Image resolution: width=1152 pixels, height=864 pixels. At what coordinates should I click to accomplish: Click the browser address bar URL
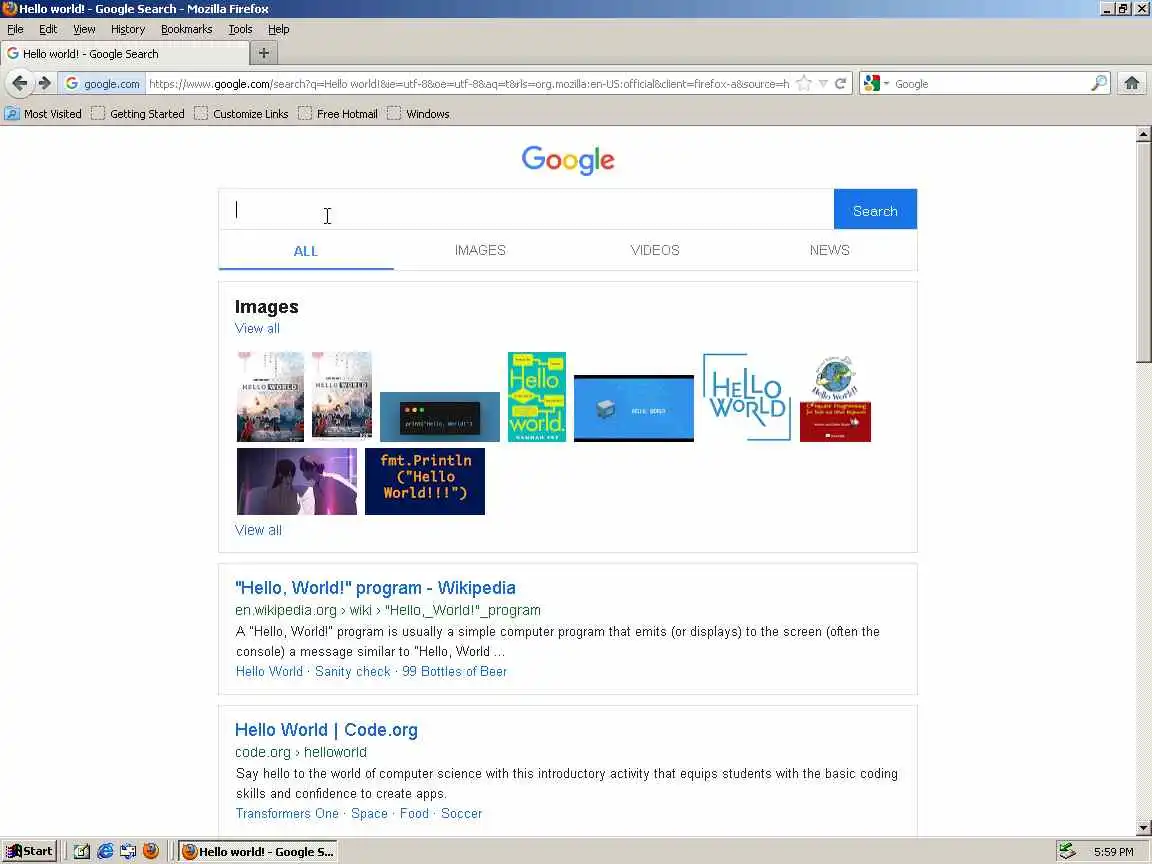tap(469, 84)
